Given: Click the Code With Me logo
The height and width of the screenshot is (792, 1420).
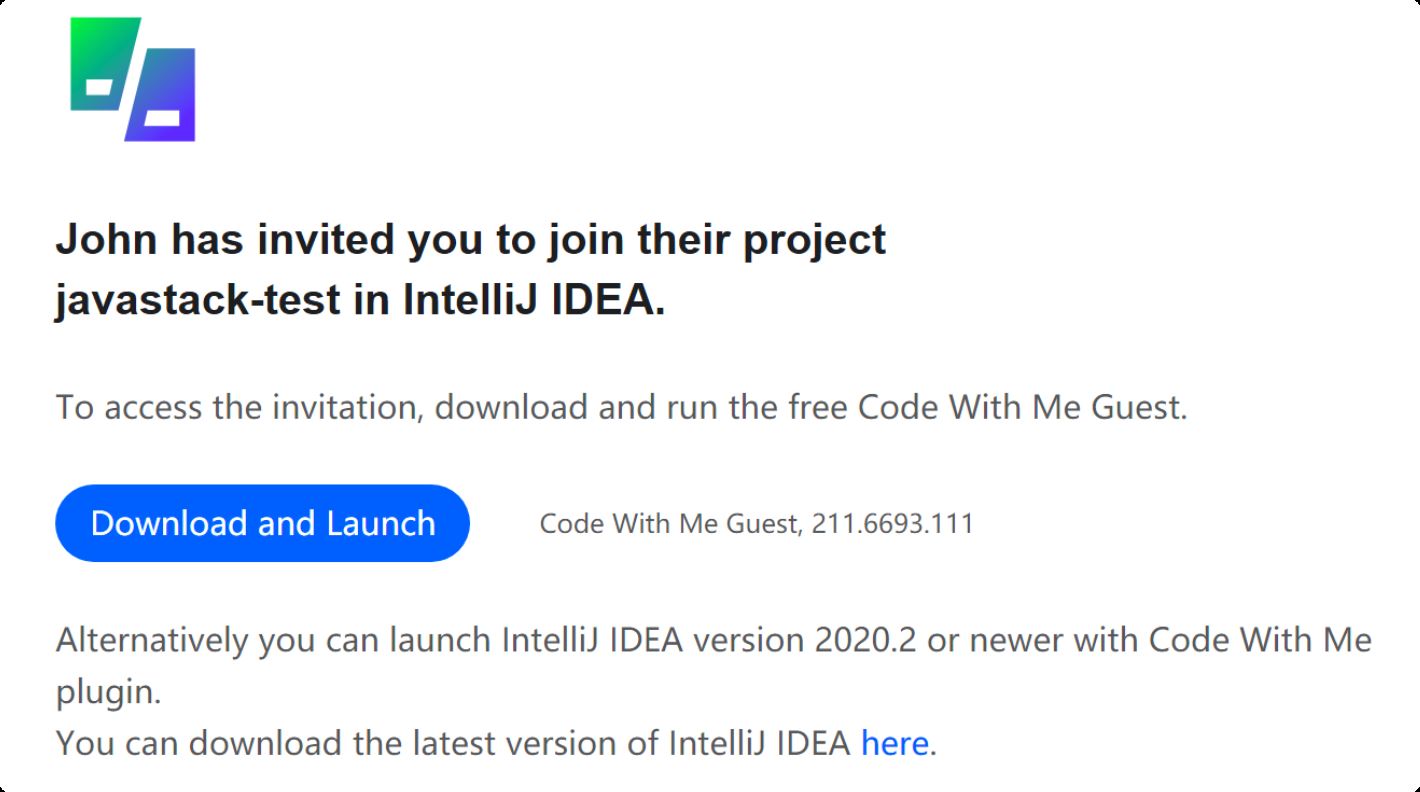Looking at the screenshot, I should [132, 79].
